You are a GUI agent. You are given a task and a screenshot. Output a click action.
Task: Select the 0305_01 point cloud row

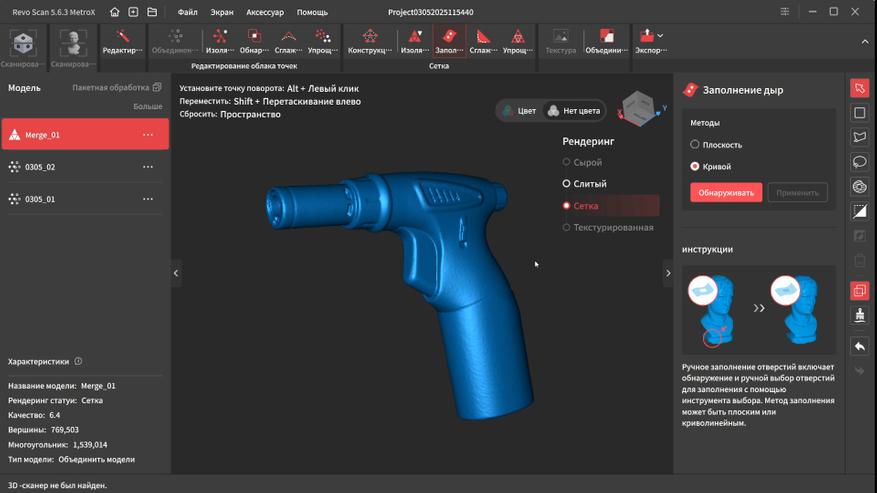pos(85,199)
